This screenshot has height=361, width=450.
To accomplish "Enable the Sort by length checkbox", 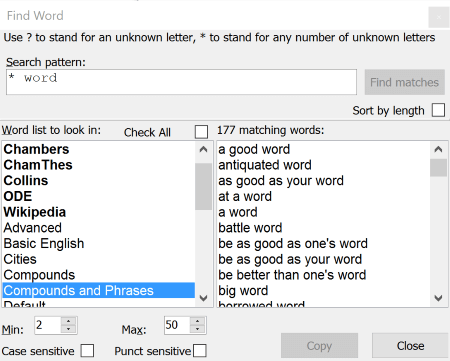I will [438, 110].
